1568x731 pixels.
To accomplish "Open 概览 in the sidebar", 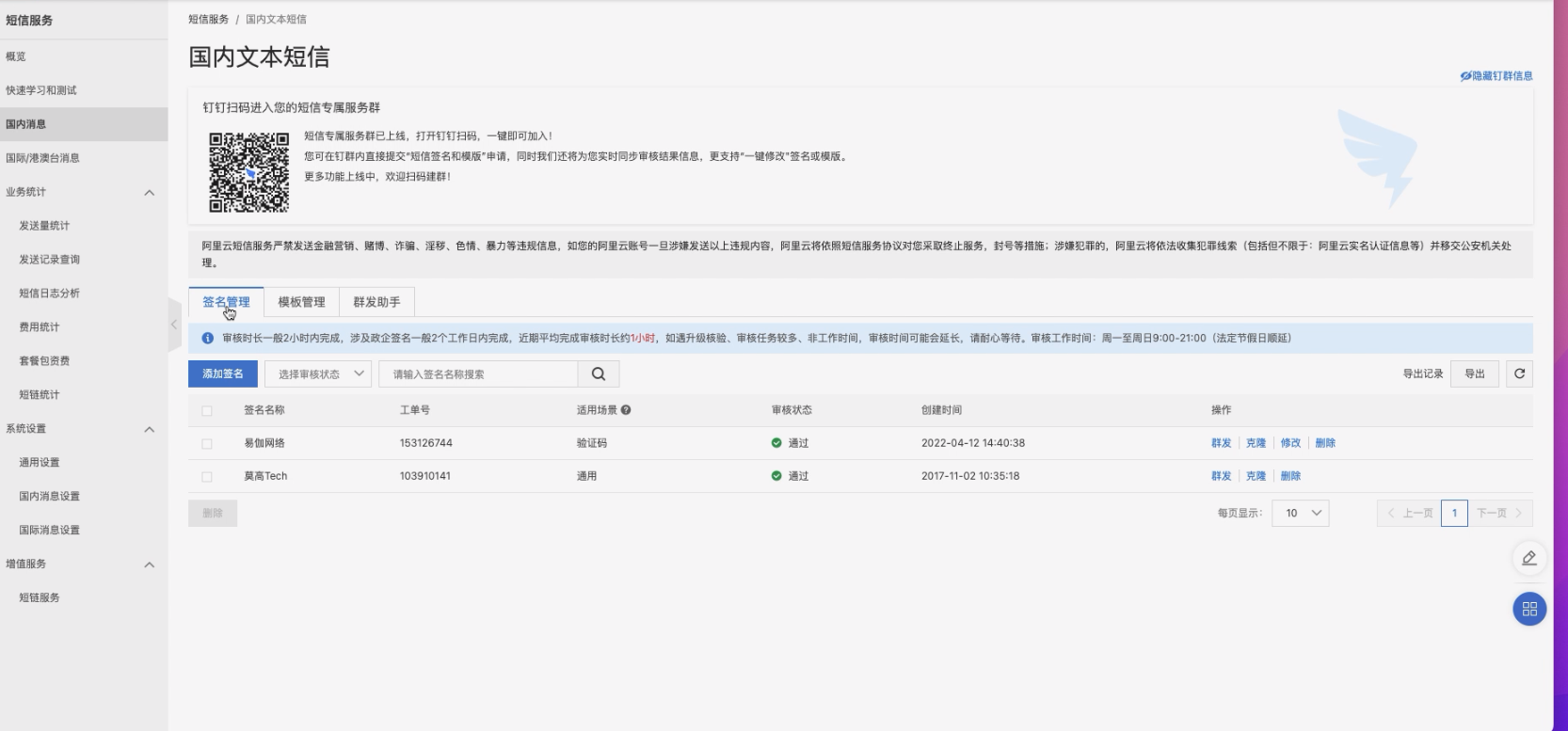I will pos(84,56).
